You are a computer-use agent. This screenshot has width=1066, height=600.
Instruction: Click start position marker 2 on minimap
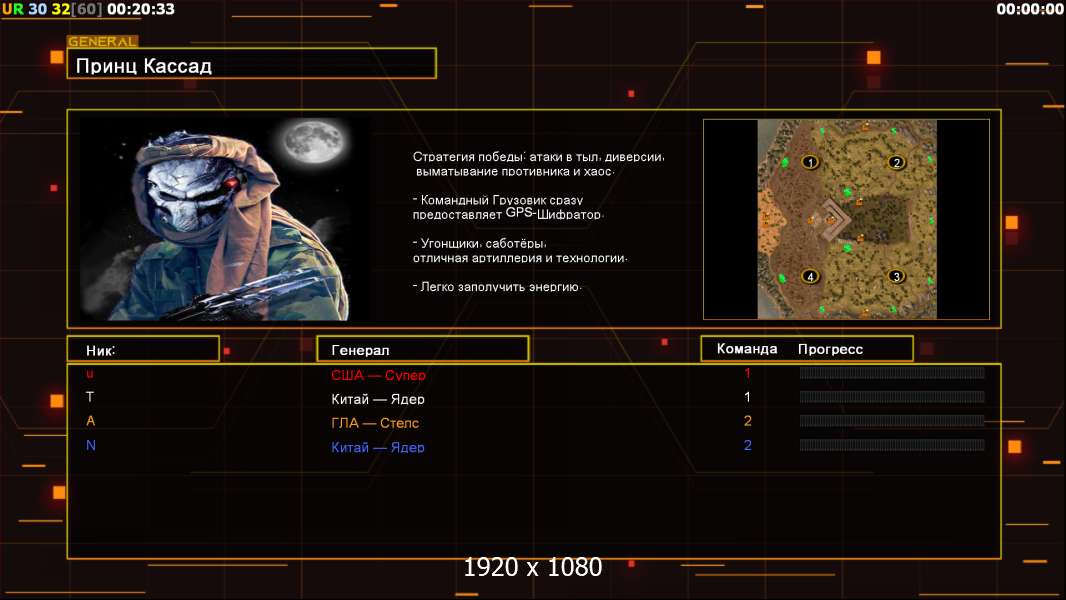897,162
